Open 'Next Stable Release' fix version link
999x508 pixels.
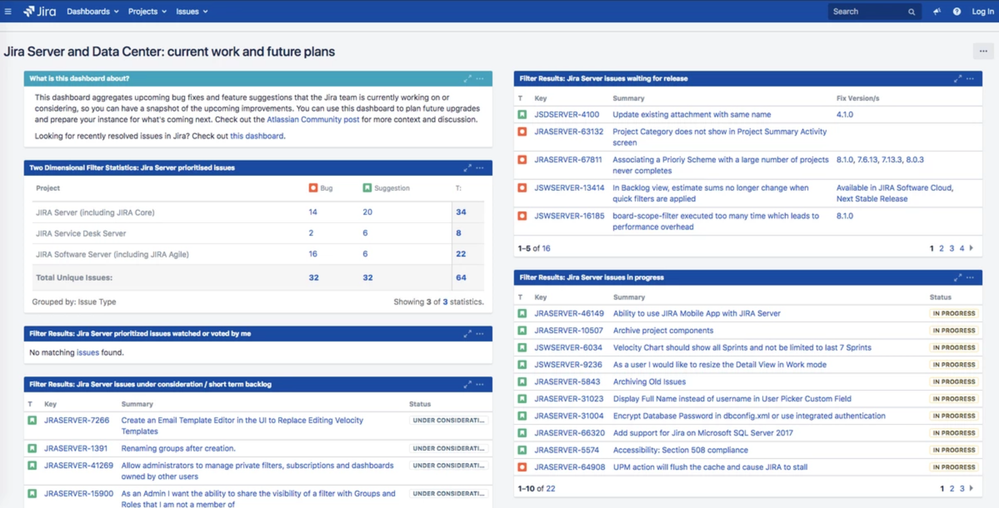coord(872,199)
